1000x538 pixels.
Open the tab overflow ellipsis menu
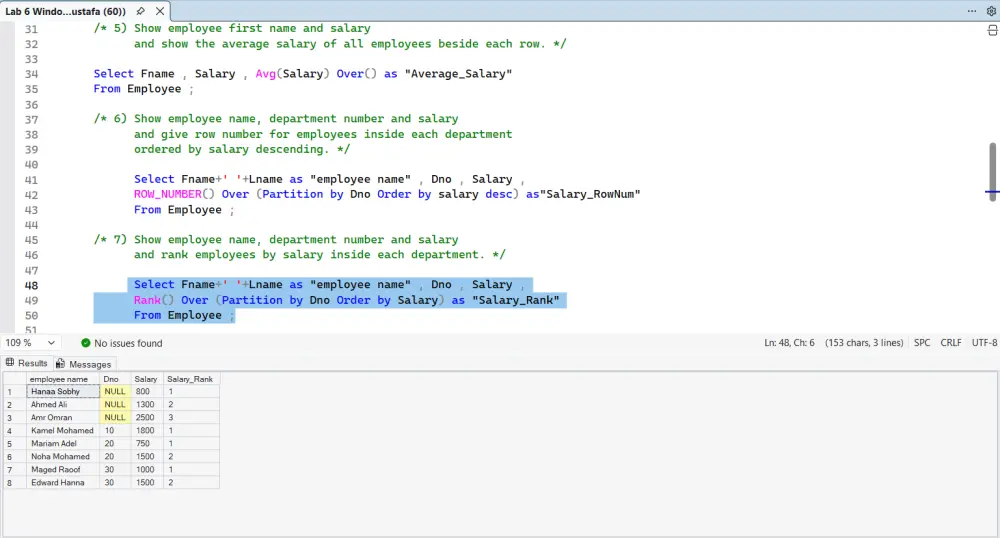(x=971, y=11)
